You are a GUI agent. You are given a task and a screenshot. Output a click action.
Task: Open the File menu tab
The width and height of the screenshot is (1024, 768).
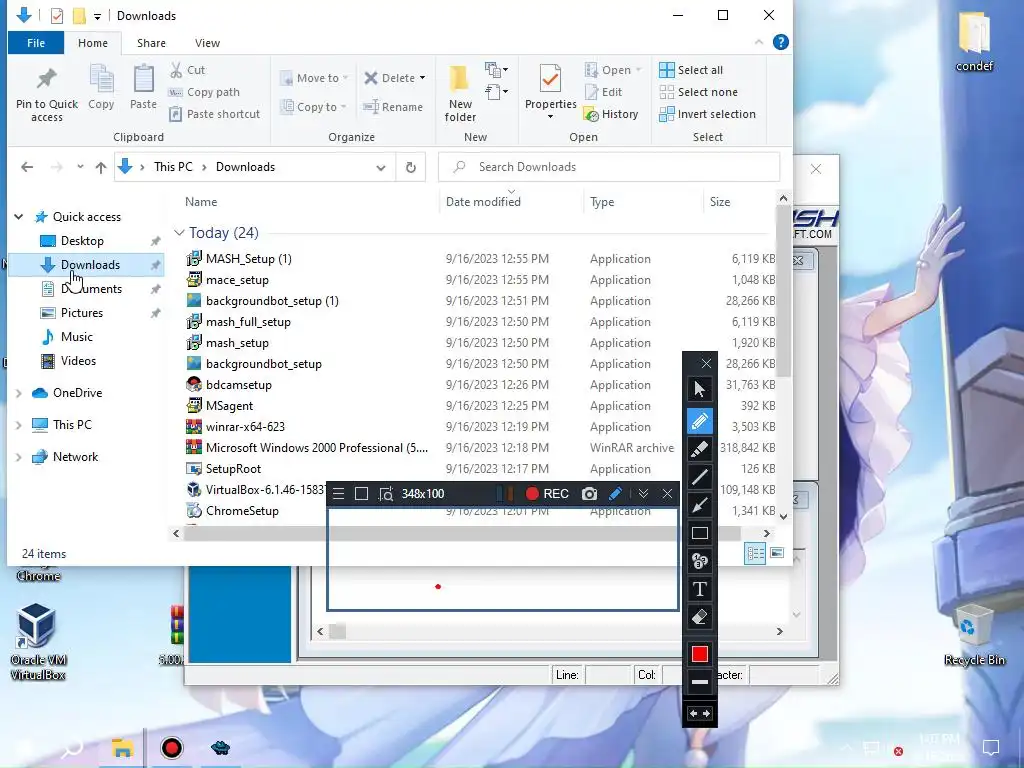tap(36, 43)
